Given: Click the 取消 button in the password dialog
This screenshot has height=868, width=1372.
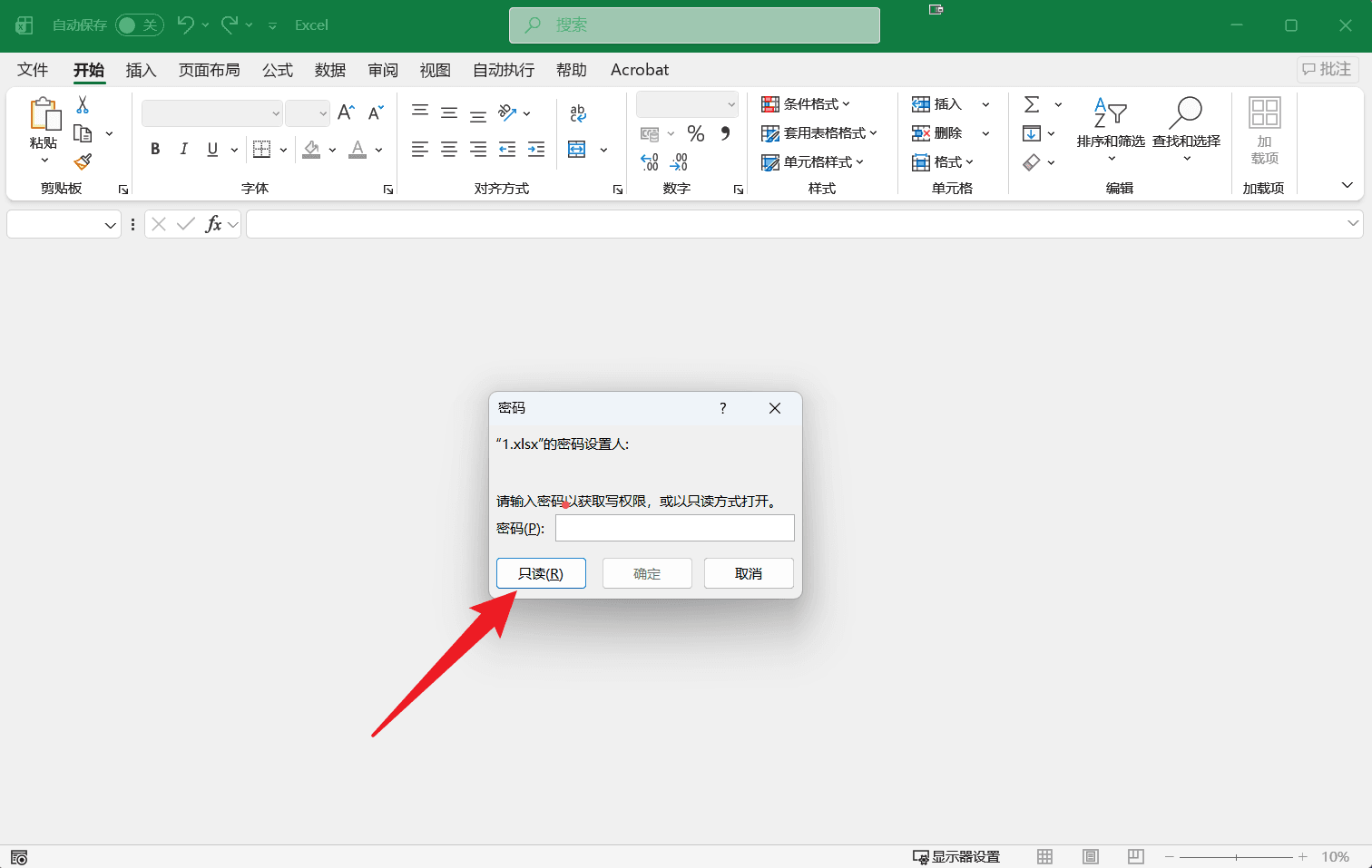Looking at the screenshot, I should click(x=749, y=573).
